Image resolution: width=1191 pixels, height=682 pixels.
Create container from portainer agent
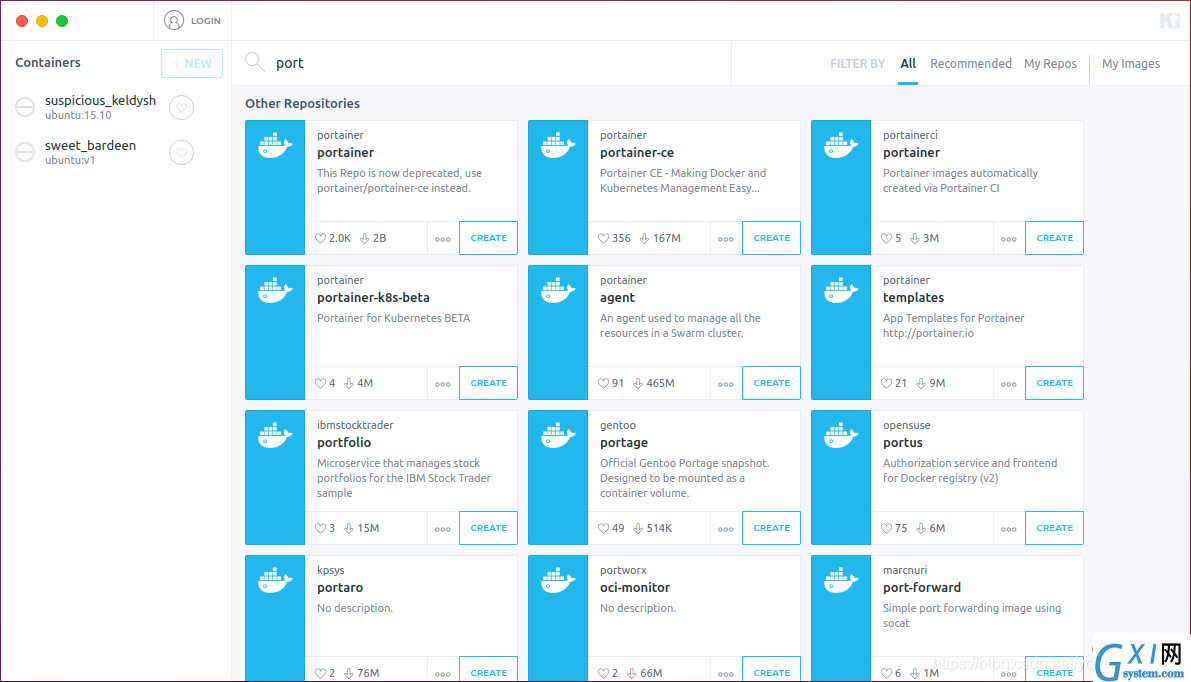click(772, 383)
